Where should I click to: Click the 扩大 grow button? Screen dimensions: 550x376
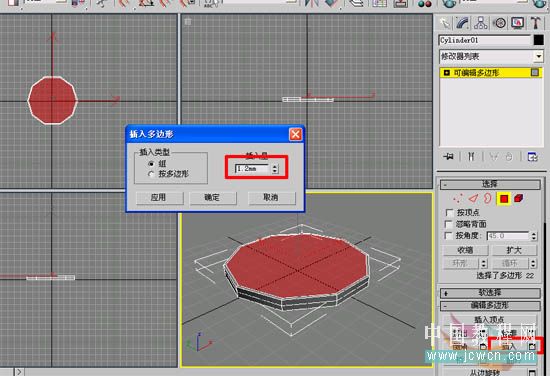coord(514,250)
